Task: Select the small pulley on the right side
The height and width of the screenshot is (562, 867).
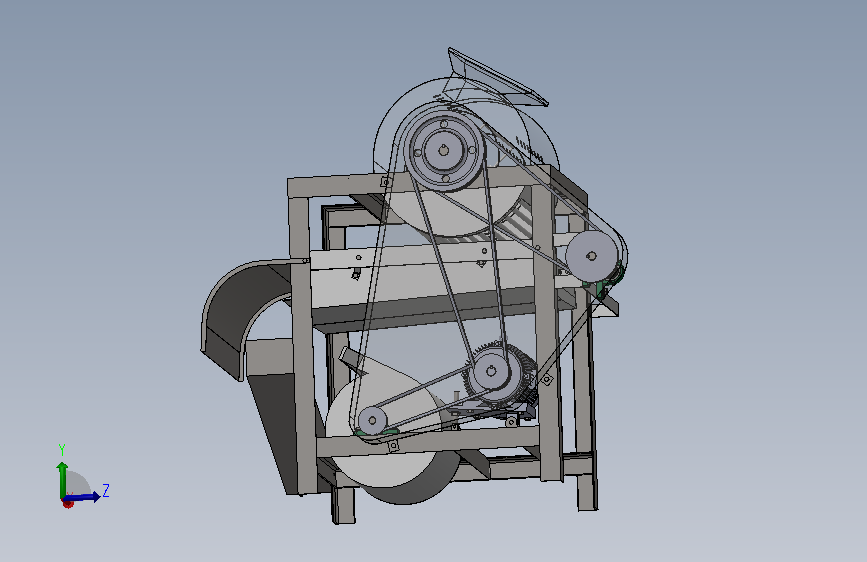Action: point(592,256)
